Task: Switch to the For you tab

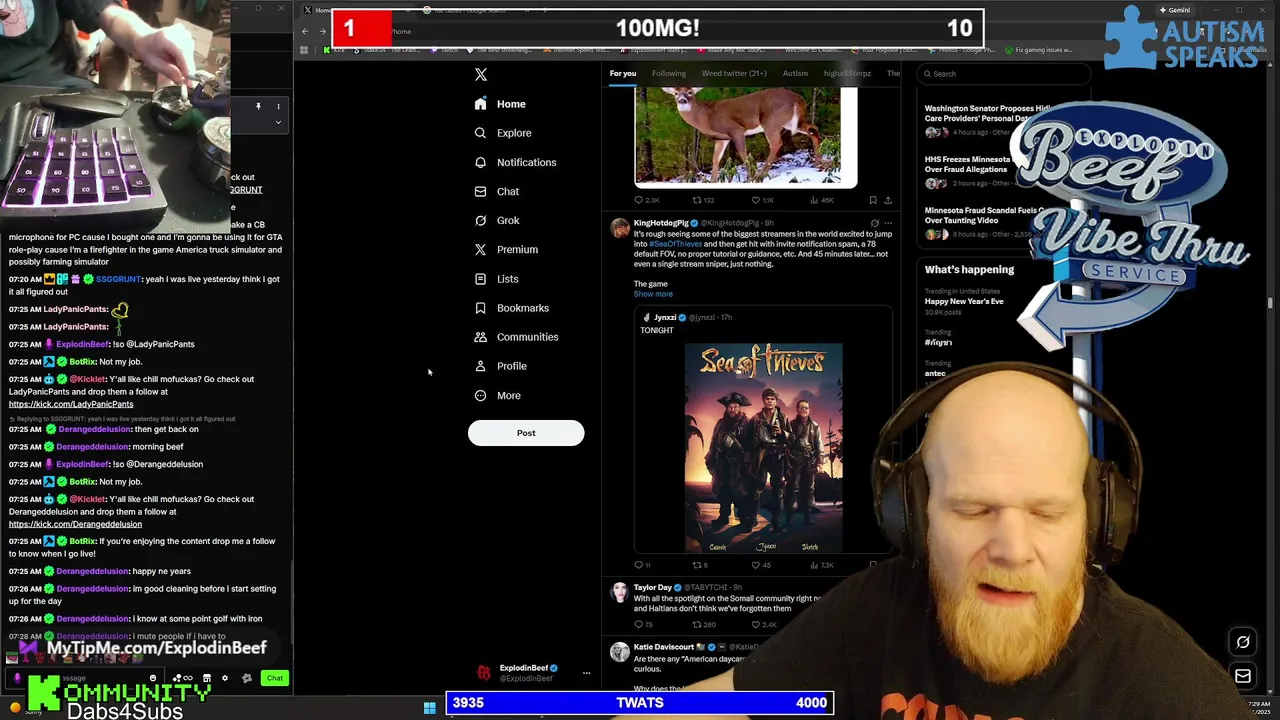Action: click(x=622, y=73)
